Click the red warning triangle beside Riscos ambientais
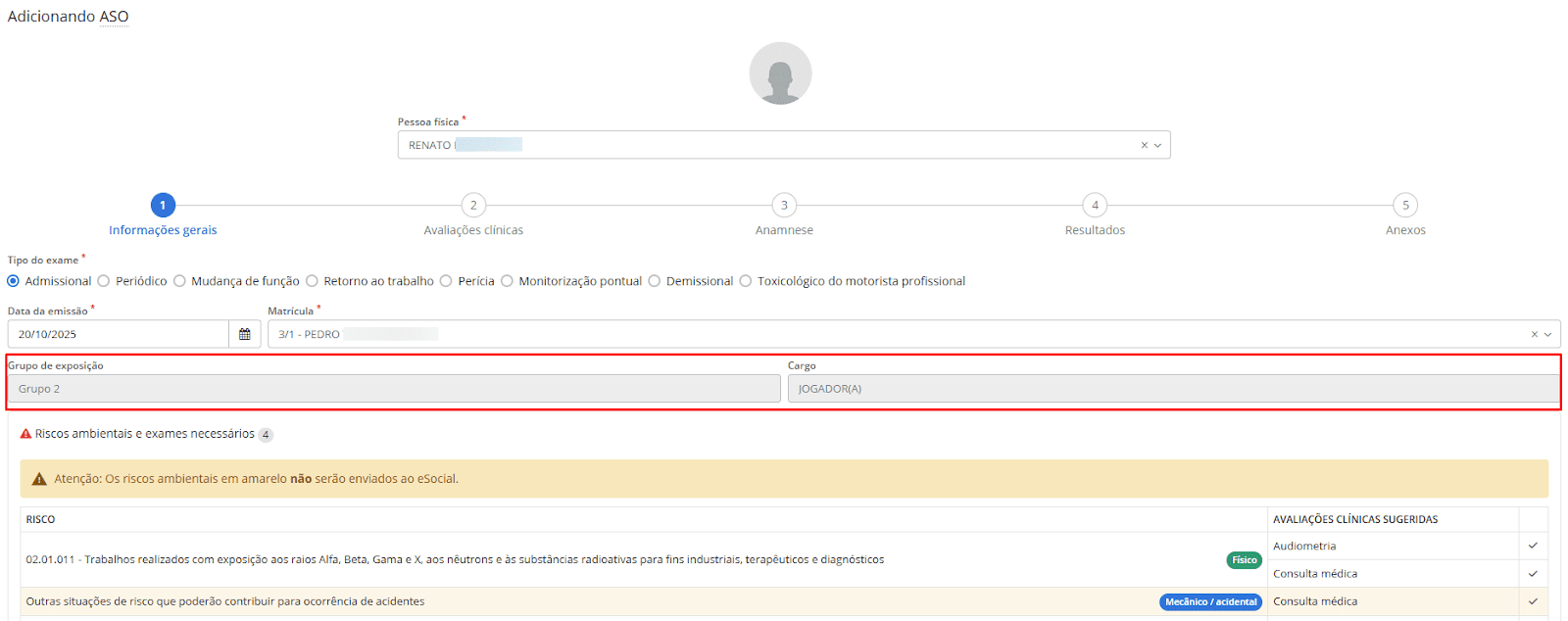Image resolution: width=1568 pixels, height=621 pixels. [26, 434]
